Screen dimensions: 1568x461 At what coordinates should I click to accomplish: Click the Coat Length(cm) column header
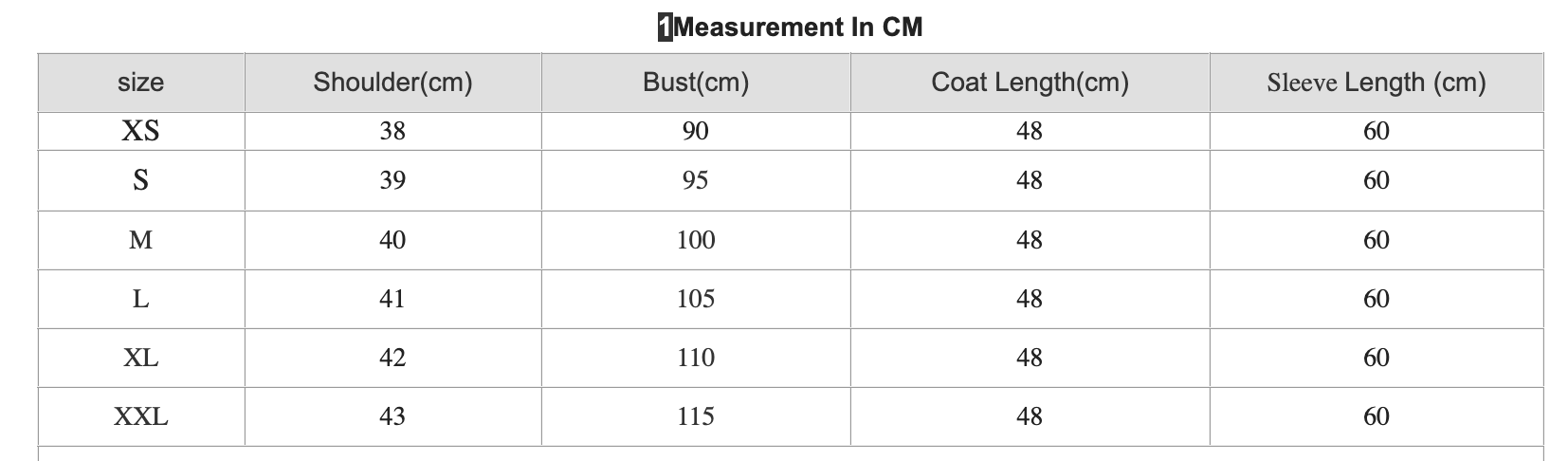pyautogui.click(x=1030, y=83)
